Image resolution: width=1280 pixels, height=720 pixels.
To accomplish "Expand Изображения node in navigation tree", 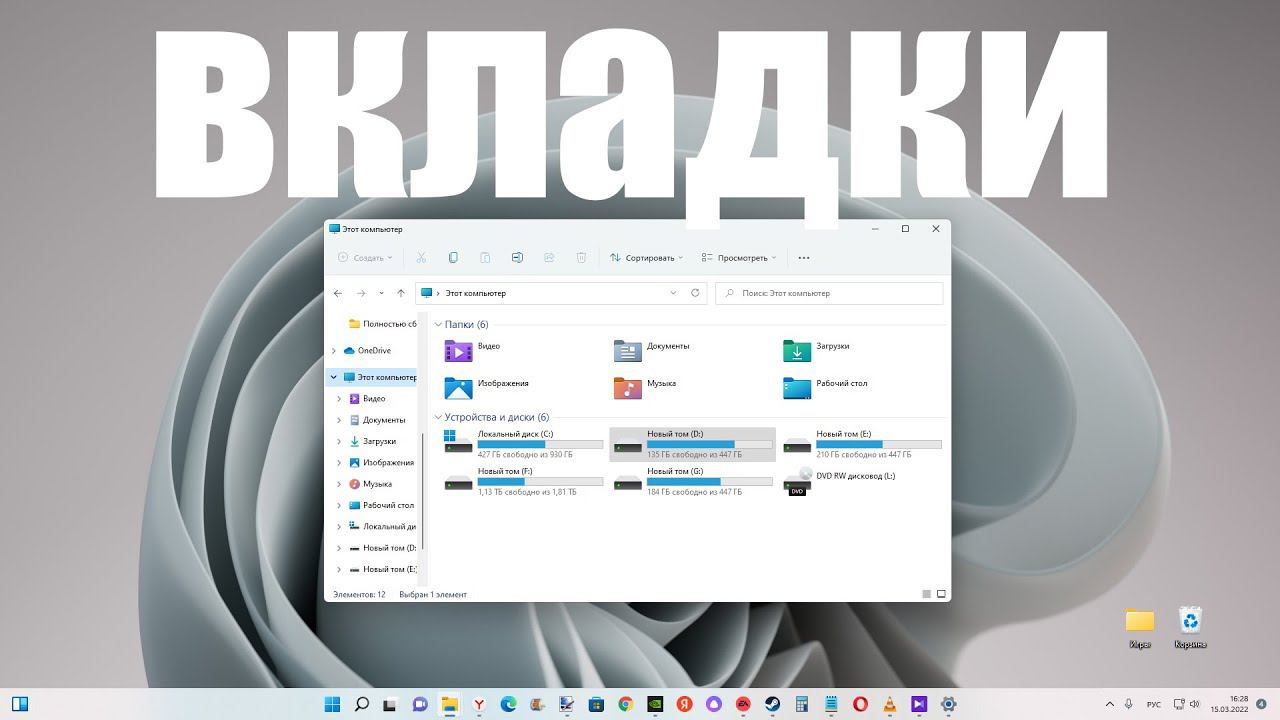I will (339, 463).
